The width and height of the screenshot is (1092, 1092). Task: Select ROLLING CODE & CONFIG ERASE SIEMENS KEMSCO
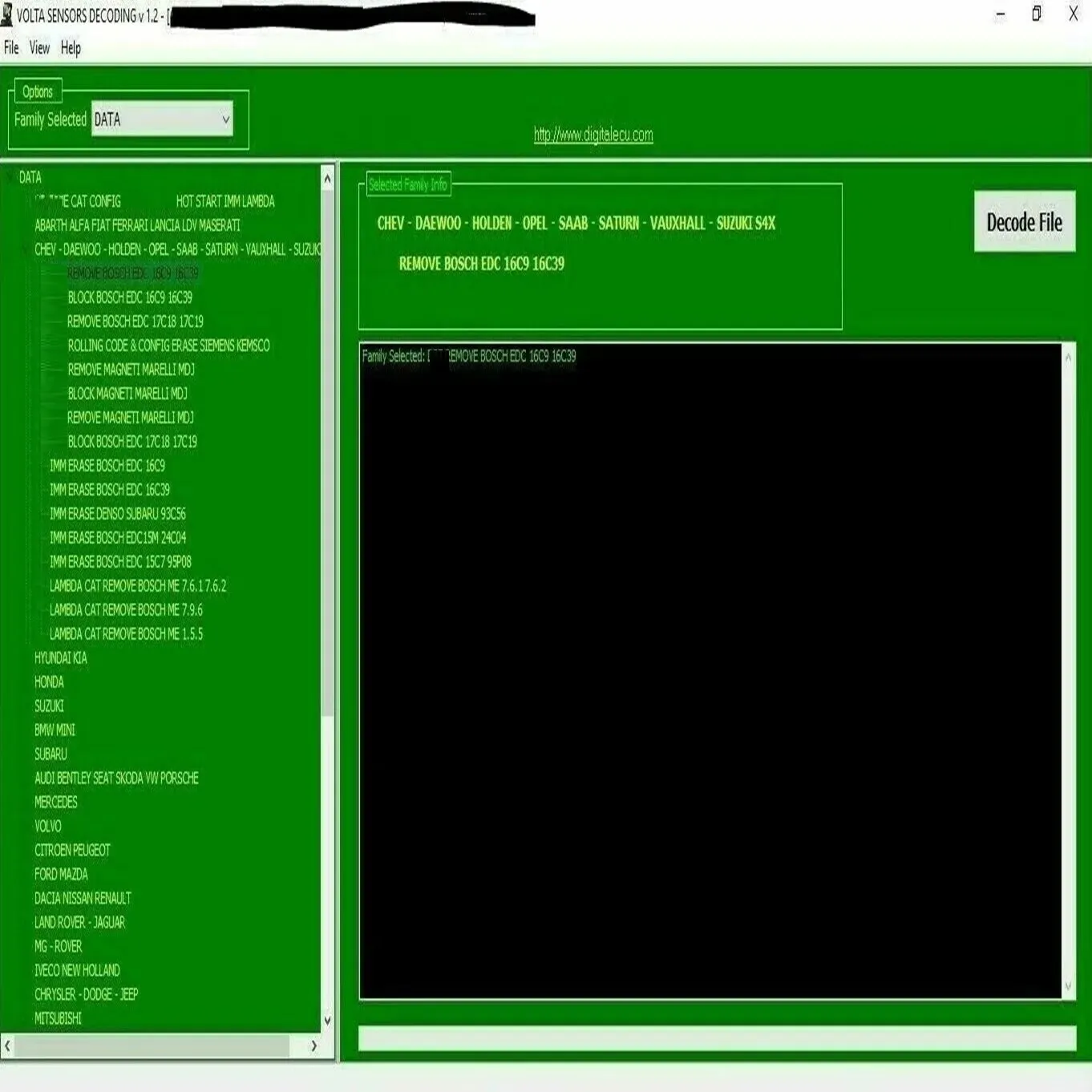click(168, 346)
